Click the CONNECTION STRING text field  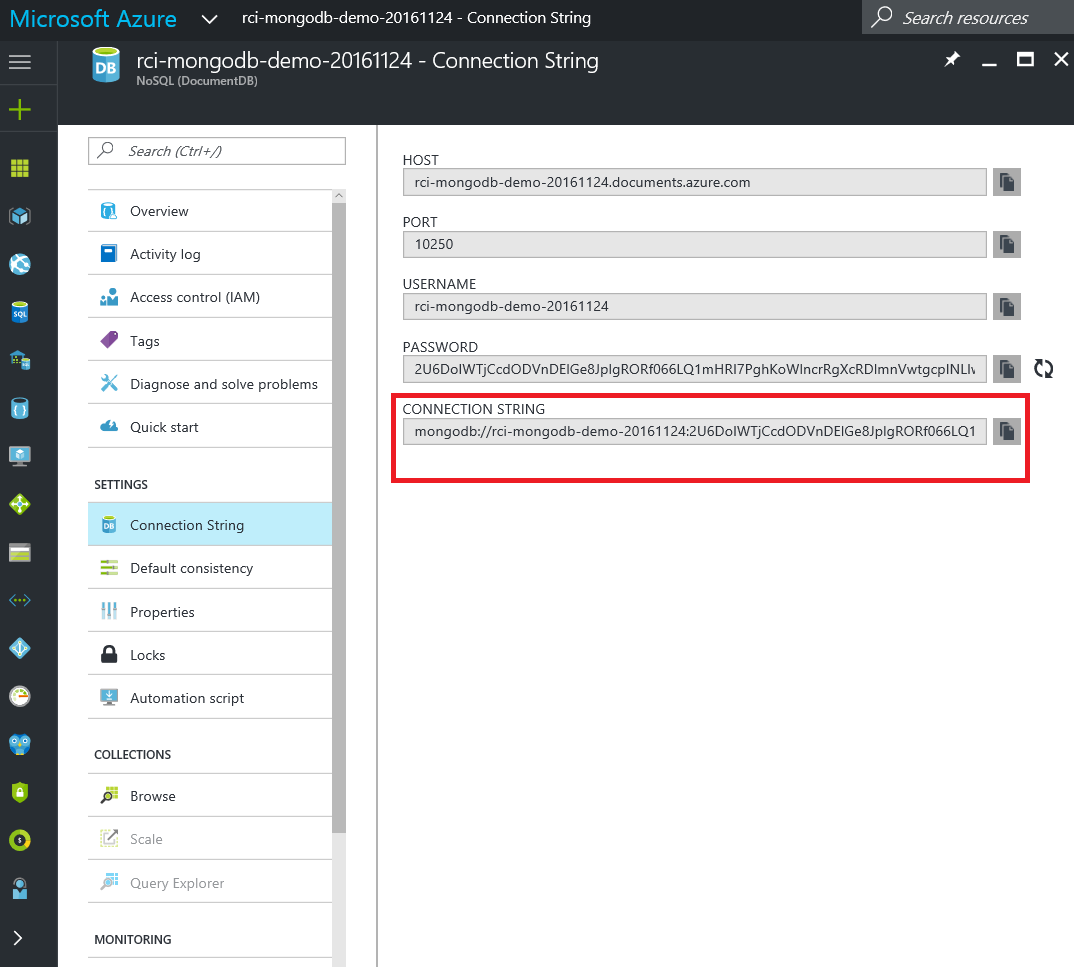tap(695, 431)
